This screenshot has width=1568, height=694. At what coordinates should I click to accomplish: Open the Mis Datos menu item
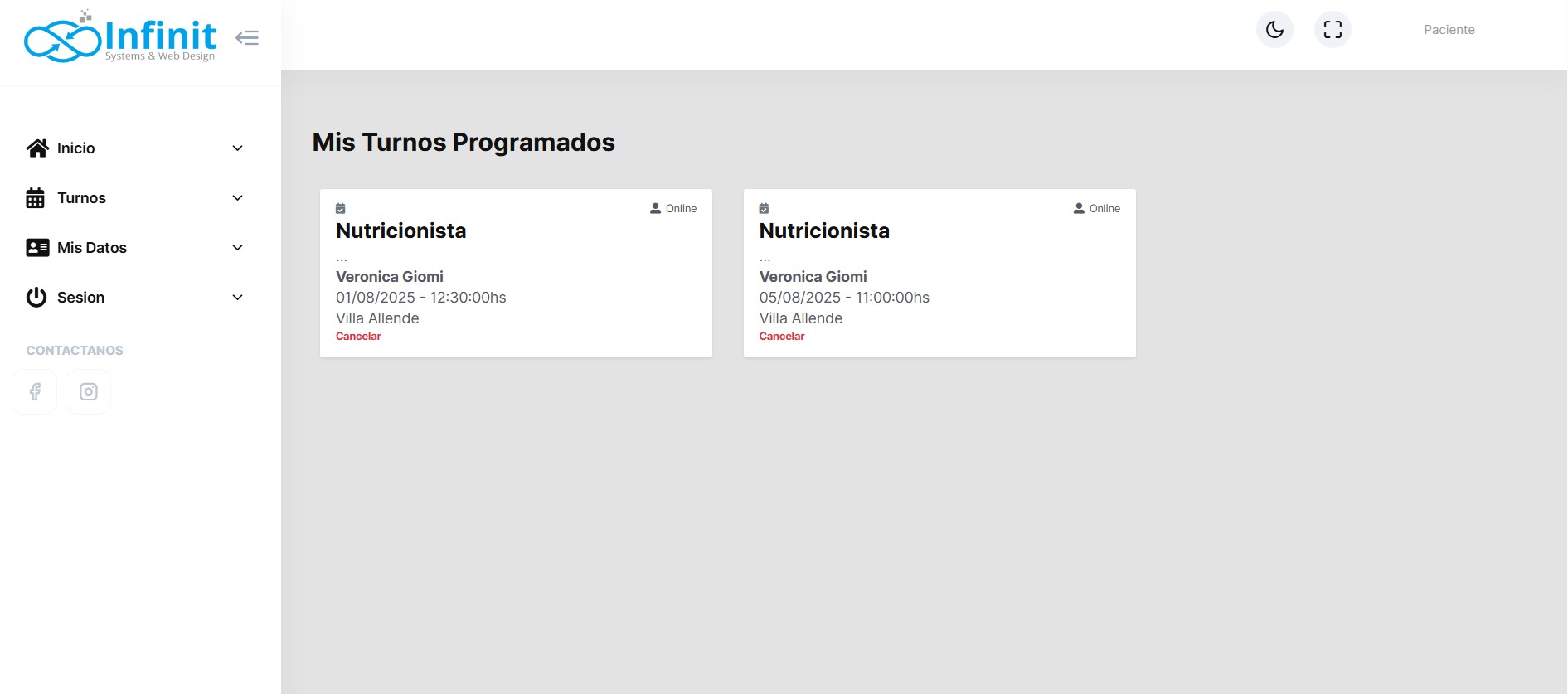(x=92, y=248)
